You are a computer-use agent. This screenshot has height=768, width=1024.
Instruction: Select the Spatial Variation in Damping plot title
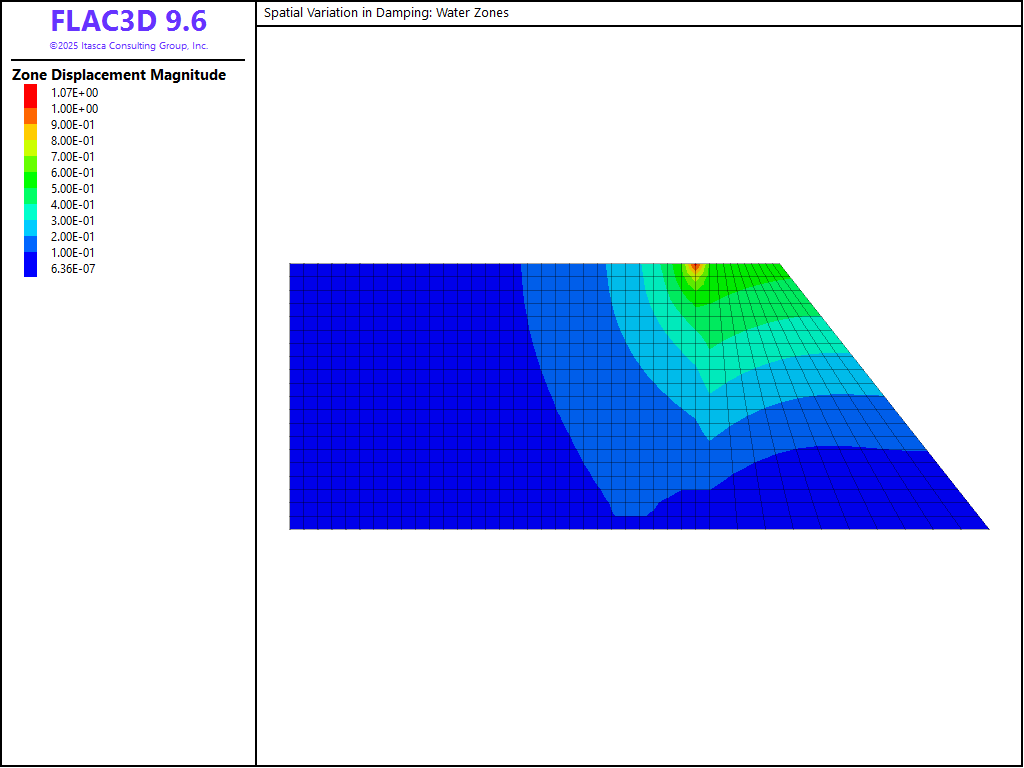386,13
